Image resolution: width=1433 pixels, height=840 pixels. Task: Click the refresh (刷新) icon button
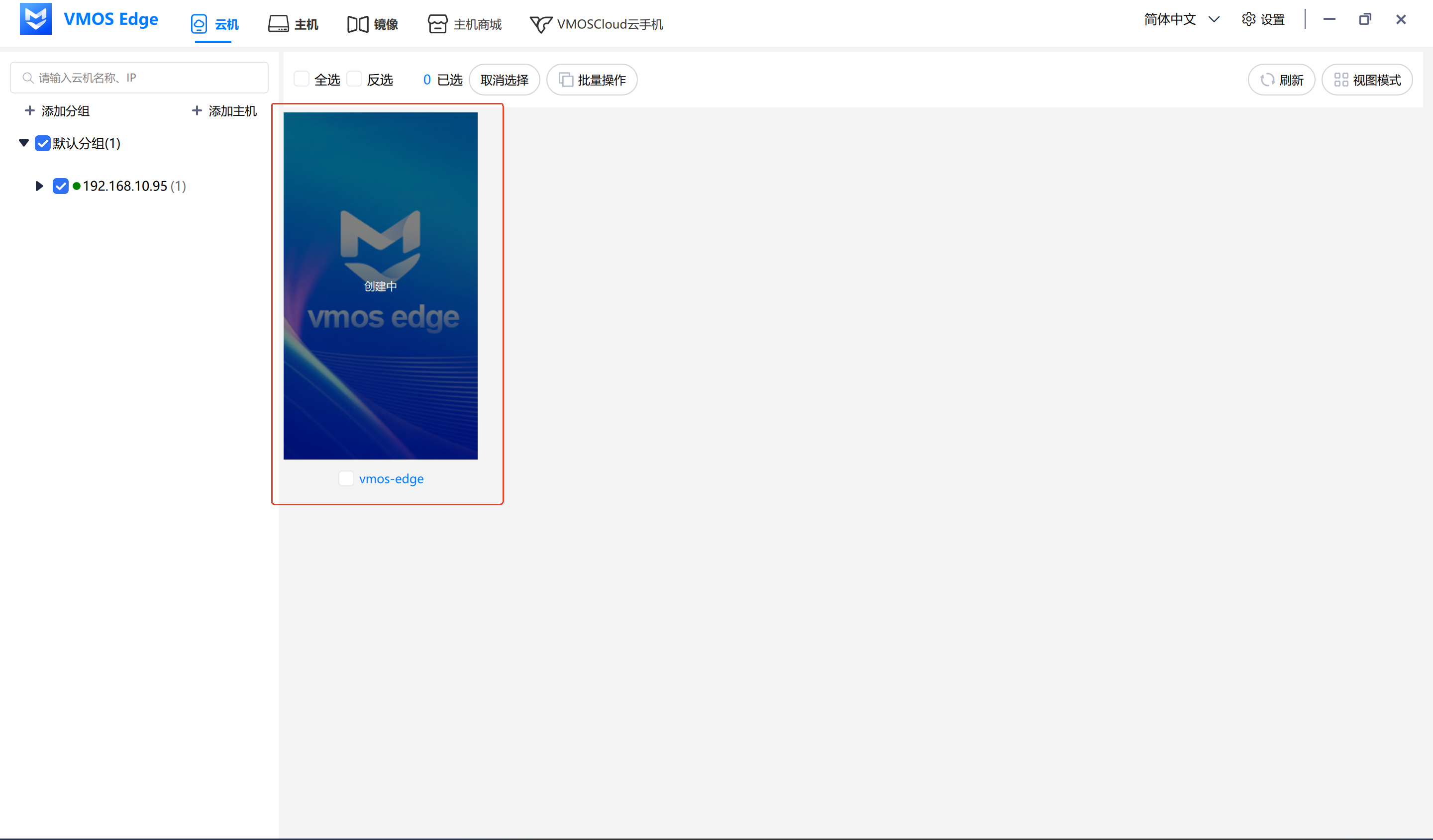[1267, 80]
